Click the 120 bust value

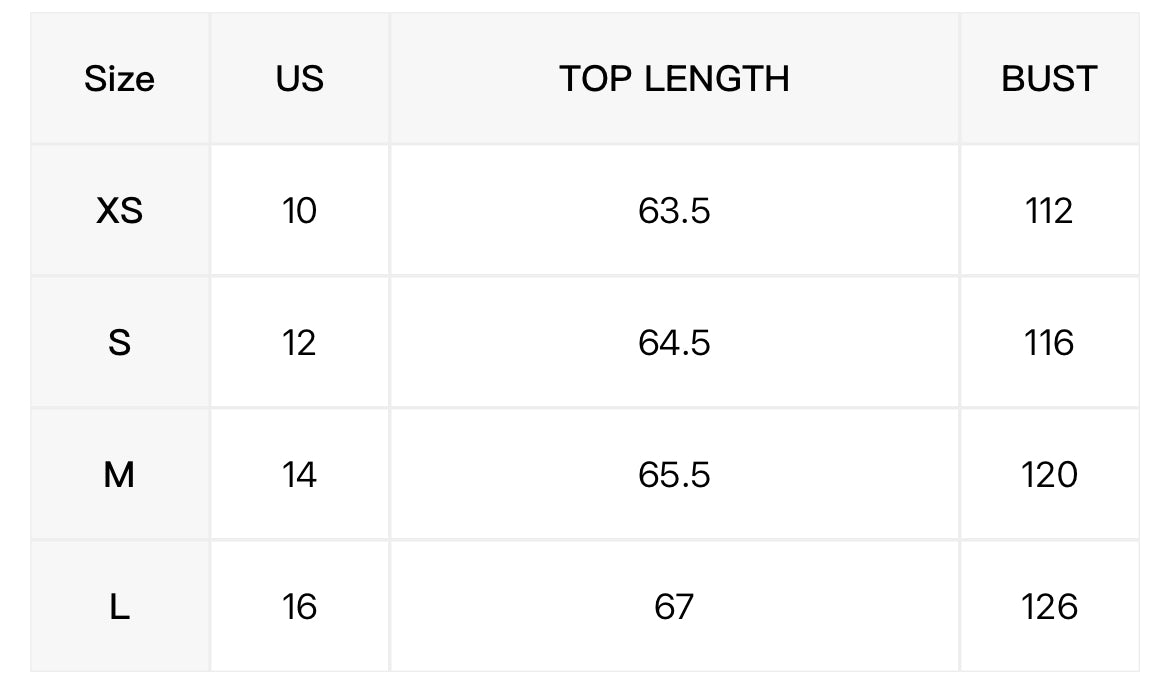point(1049,474)
